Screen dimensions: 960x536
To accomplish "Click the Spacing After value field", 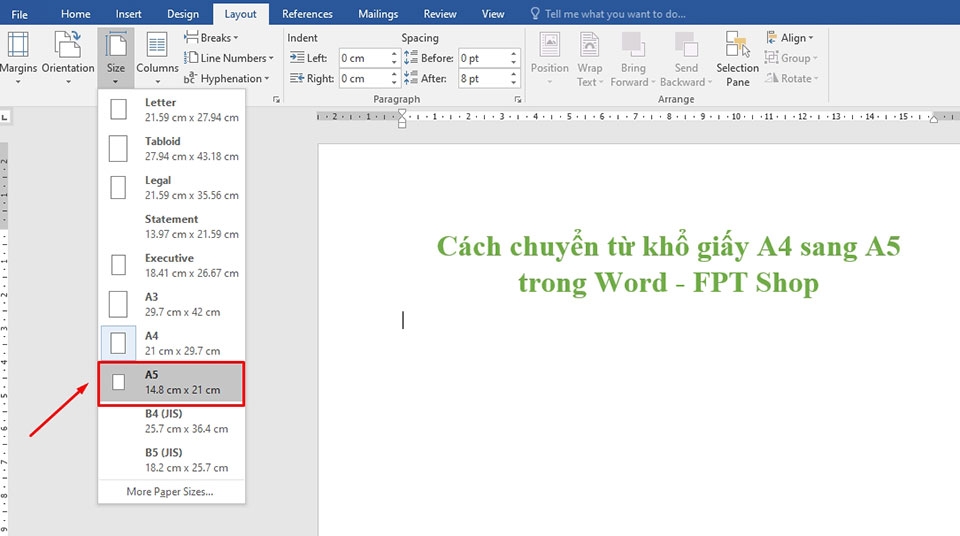I will click(484, 78).
